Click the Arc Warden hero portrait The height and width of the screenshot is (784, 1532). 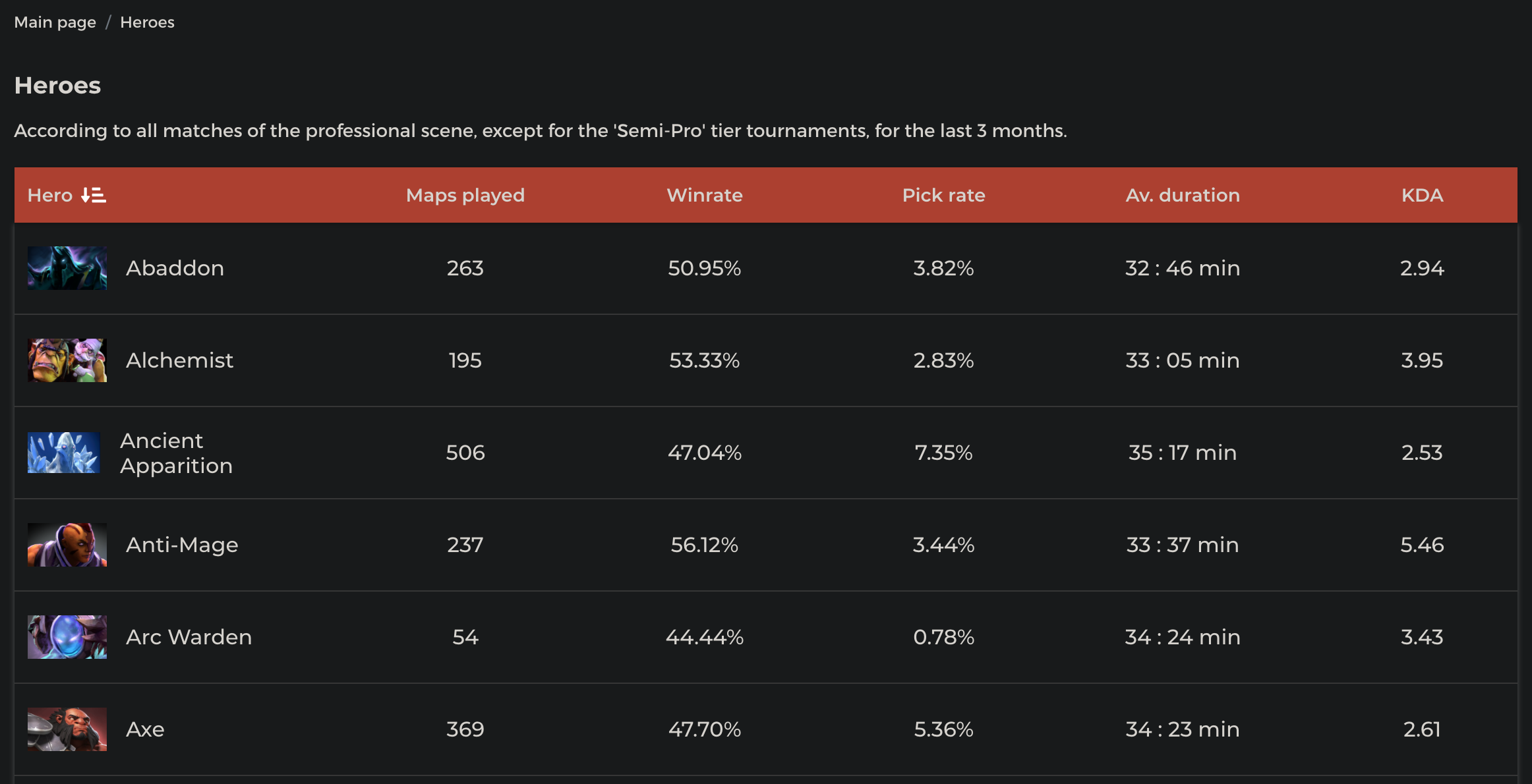click(67, 637)
